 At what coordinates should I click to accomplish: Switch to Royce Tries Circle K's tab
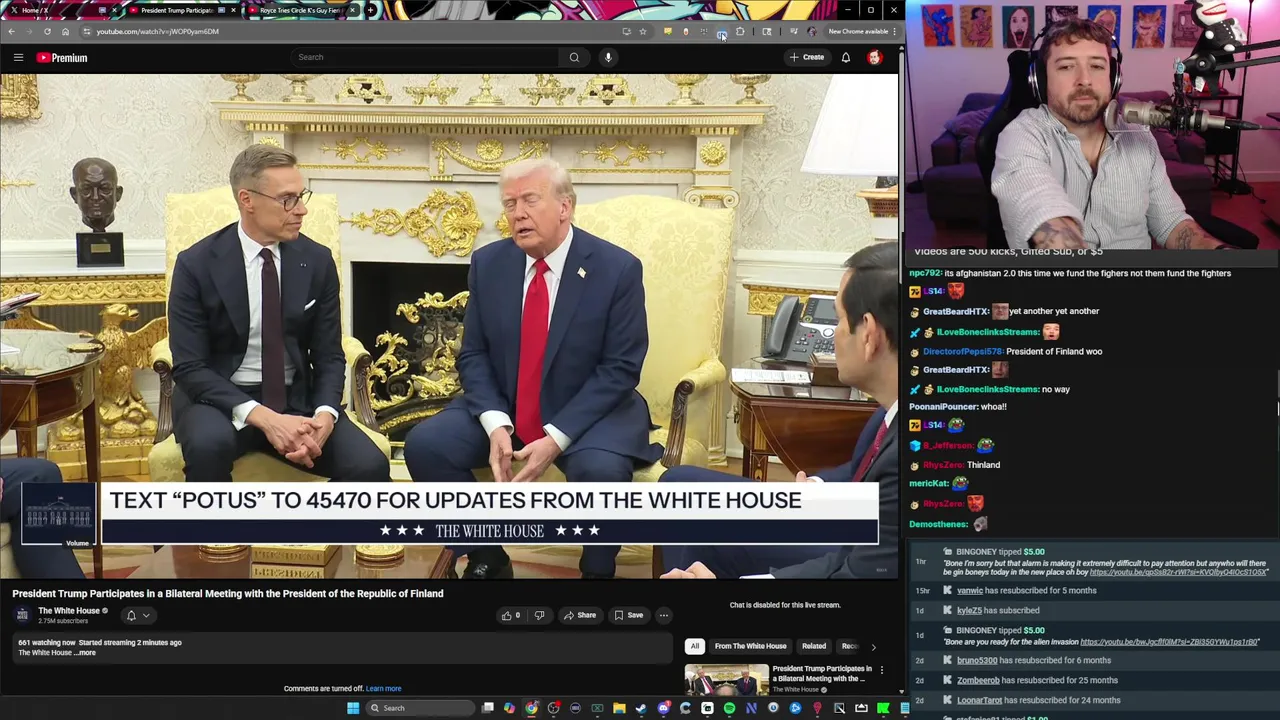pyautogui.click(x=300, y=10)
